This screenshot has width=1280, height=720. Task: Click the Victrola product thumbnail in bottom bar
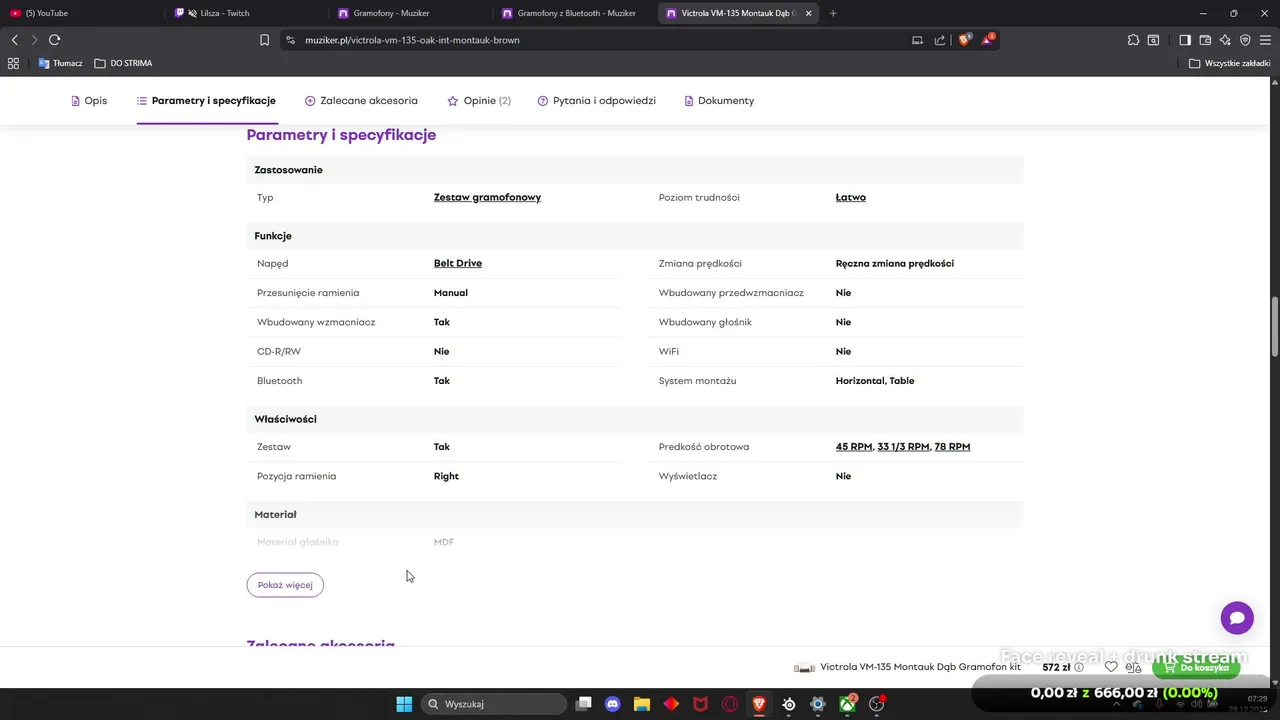804,667
